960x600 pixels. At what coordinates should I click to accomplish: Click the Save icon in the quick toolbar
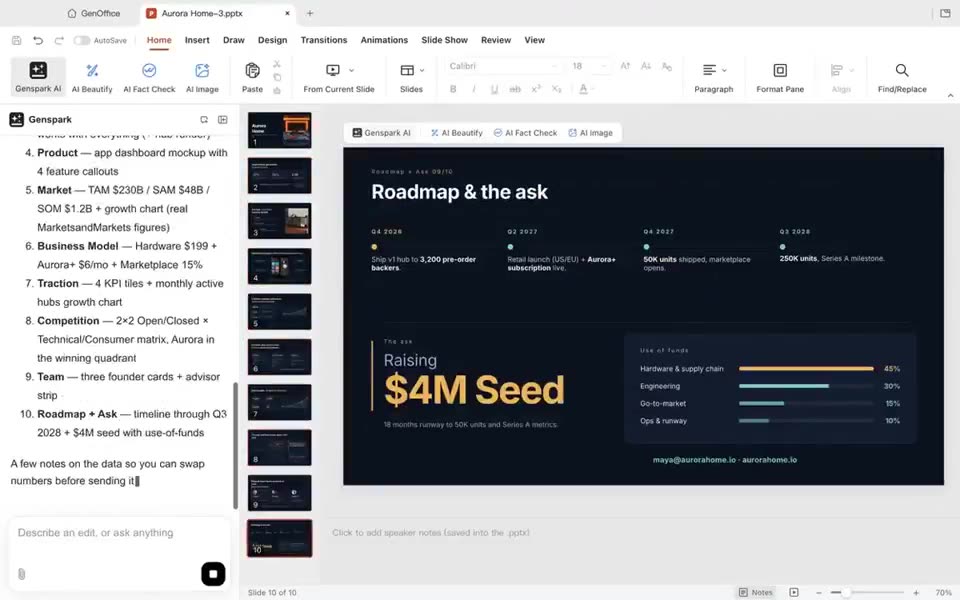17,40
